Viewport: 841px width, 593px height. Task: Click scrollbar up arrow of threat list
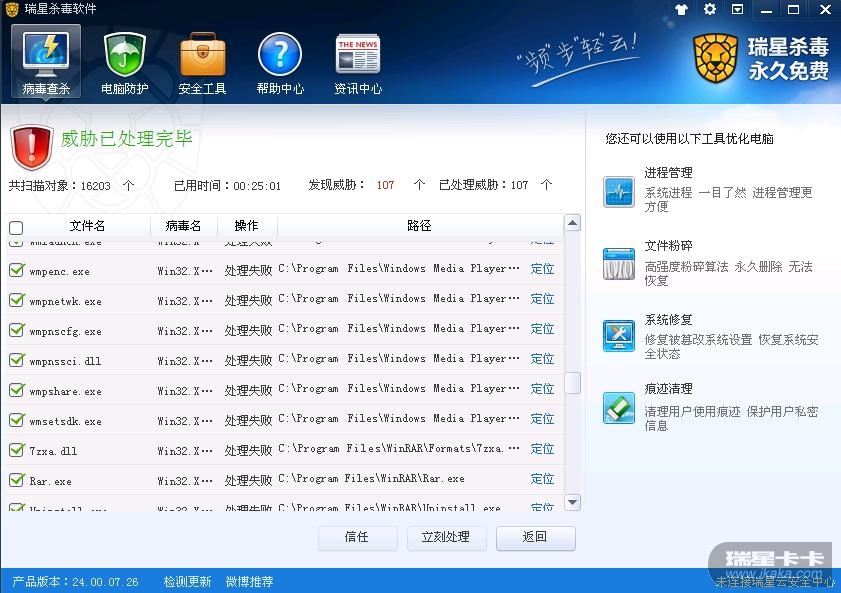572,223
